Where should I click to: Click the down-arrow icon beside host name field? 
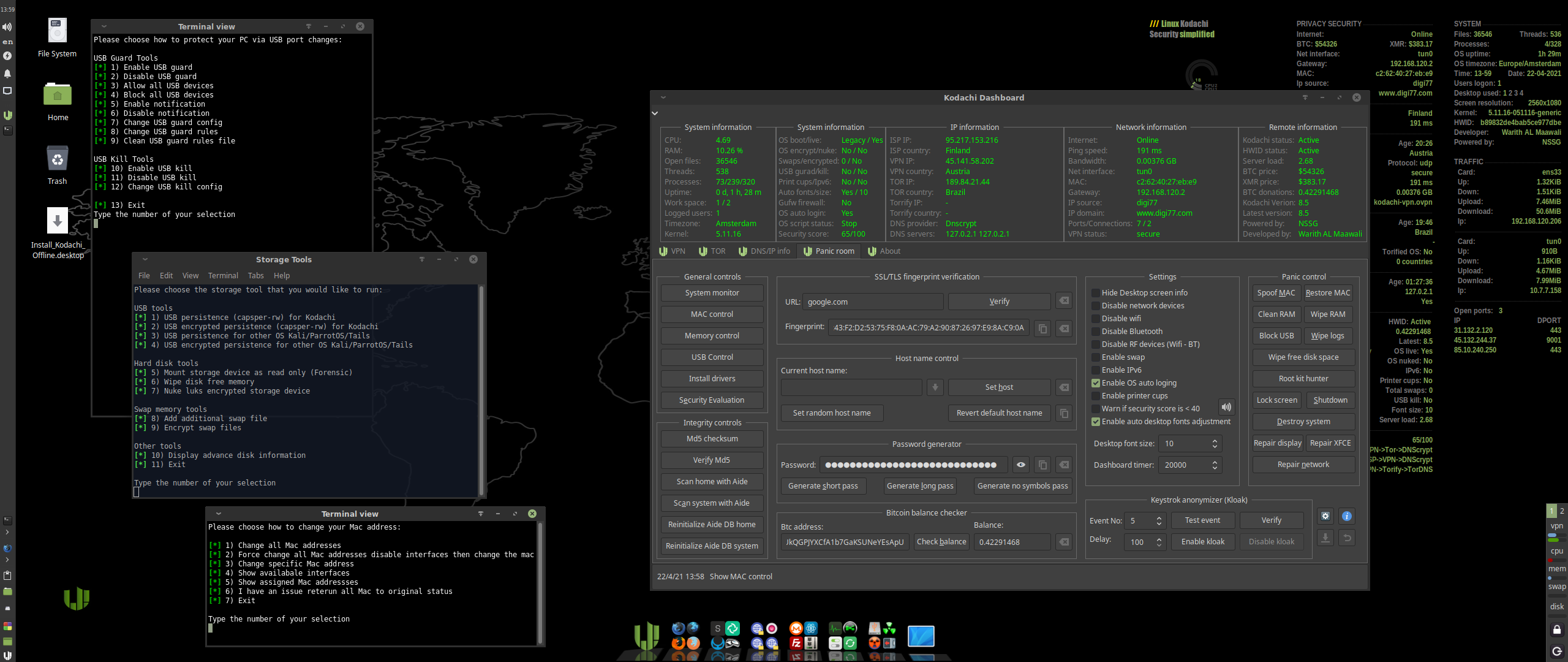click(935, 387)
